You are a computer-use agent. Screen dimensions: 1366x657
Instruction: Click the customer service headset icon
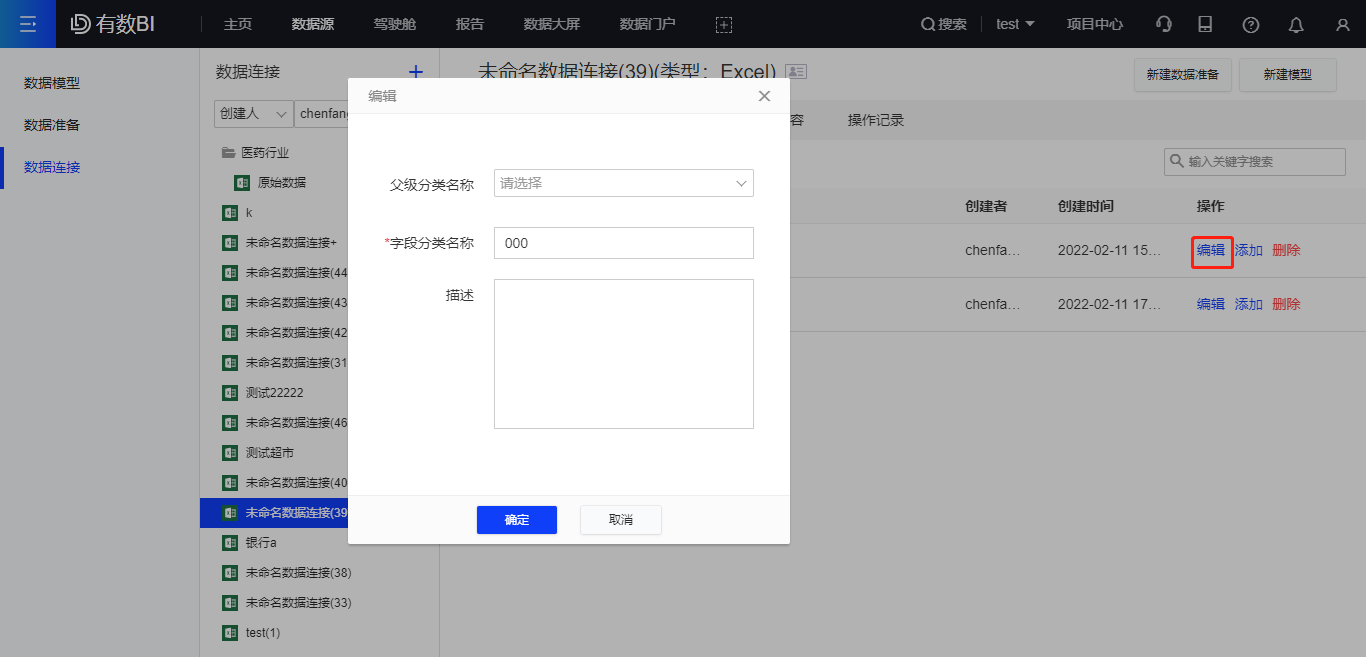click(x=1163, y=24)
